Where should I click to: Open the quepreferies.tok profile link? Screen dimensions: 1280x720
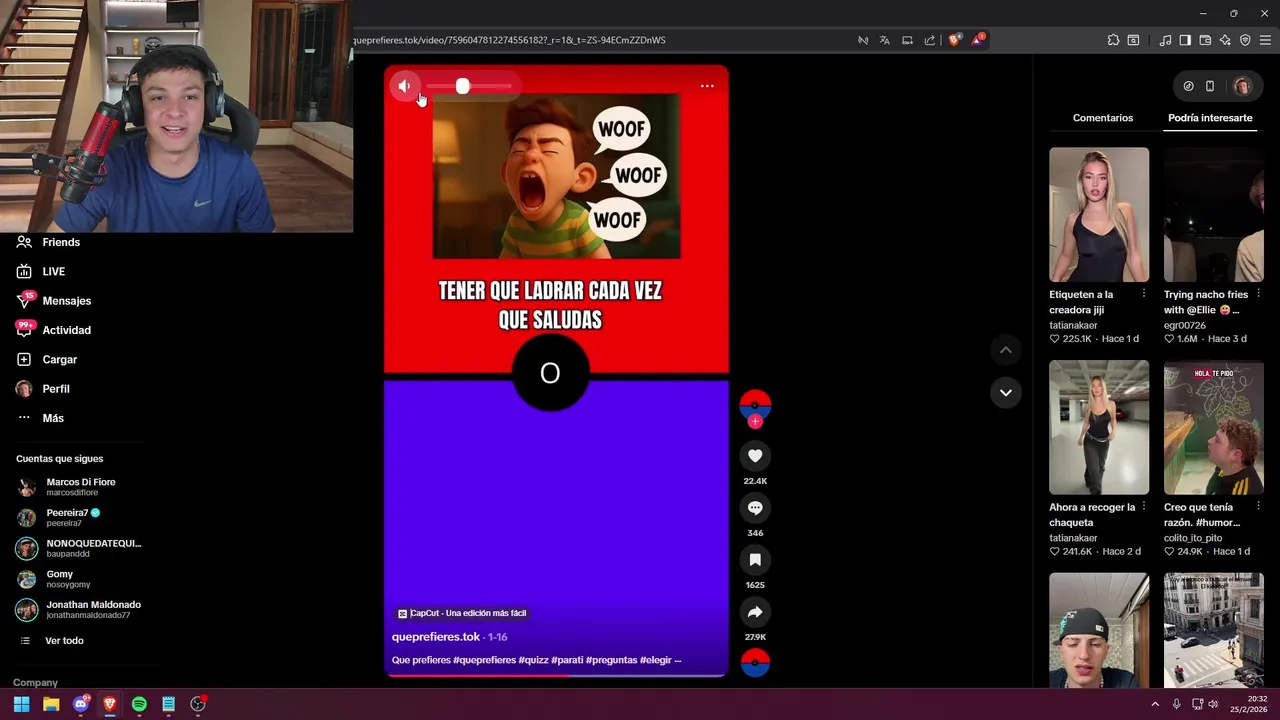coord(436,637)
